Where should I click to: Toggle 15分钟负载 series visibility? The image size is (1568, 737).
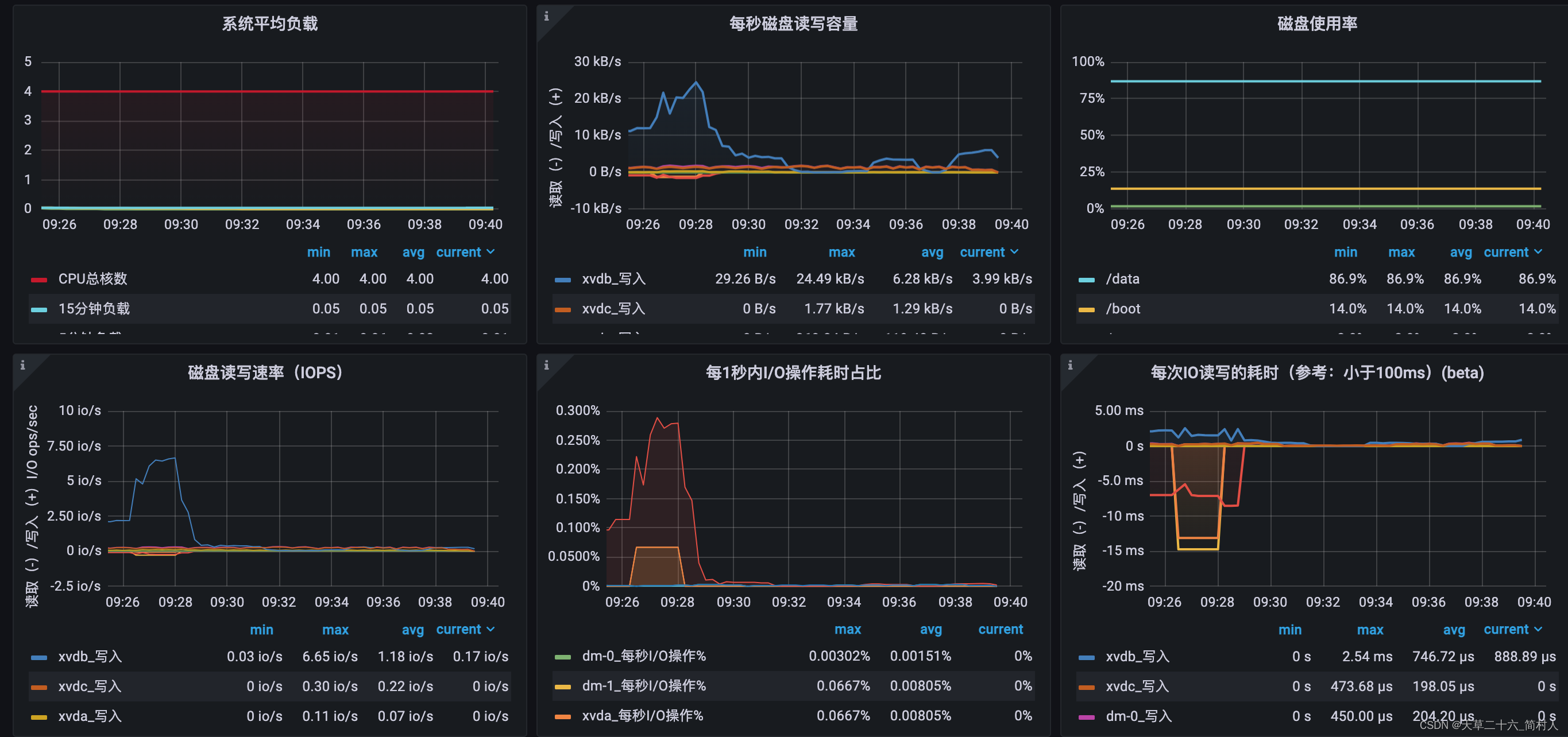pos(94,308)
